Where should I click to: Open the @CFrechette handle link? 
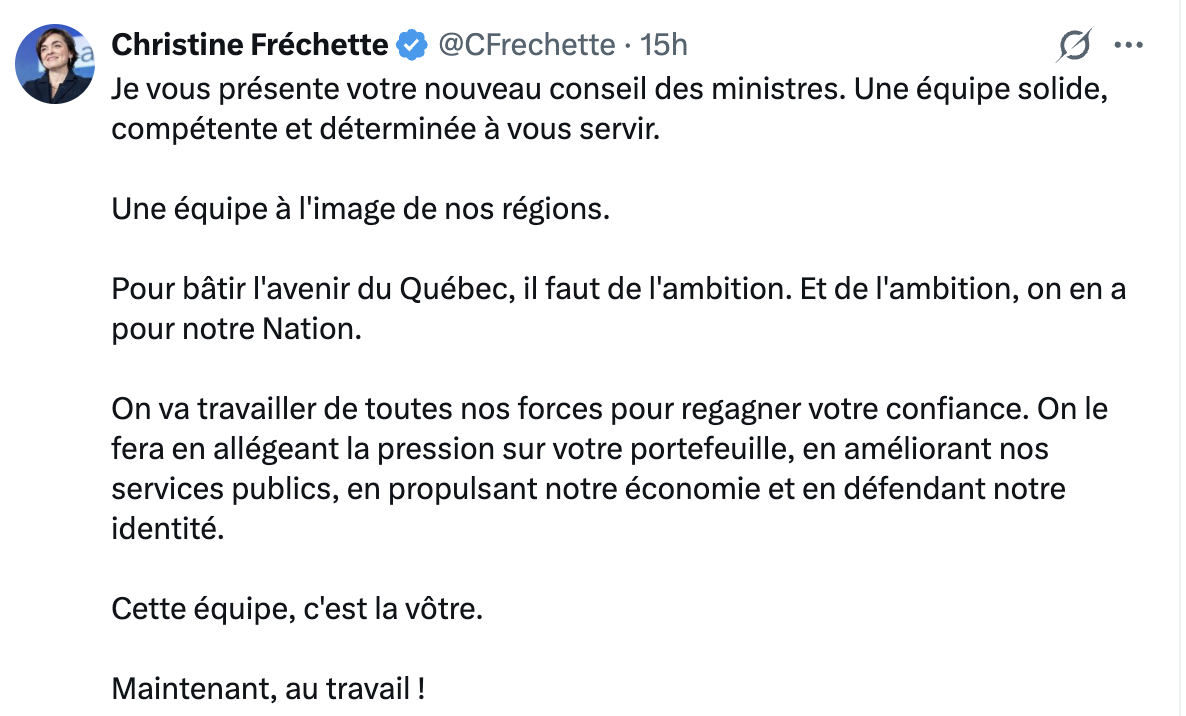click(525, 45)
